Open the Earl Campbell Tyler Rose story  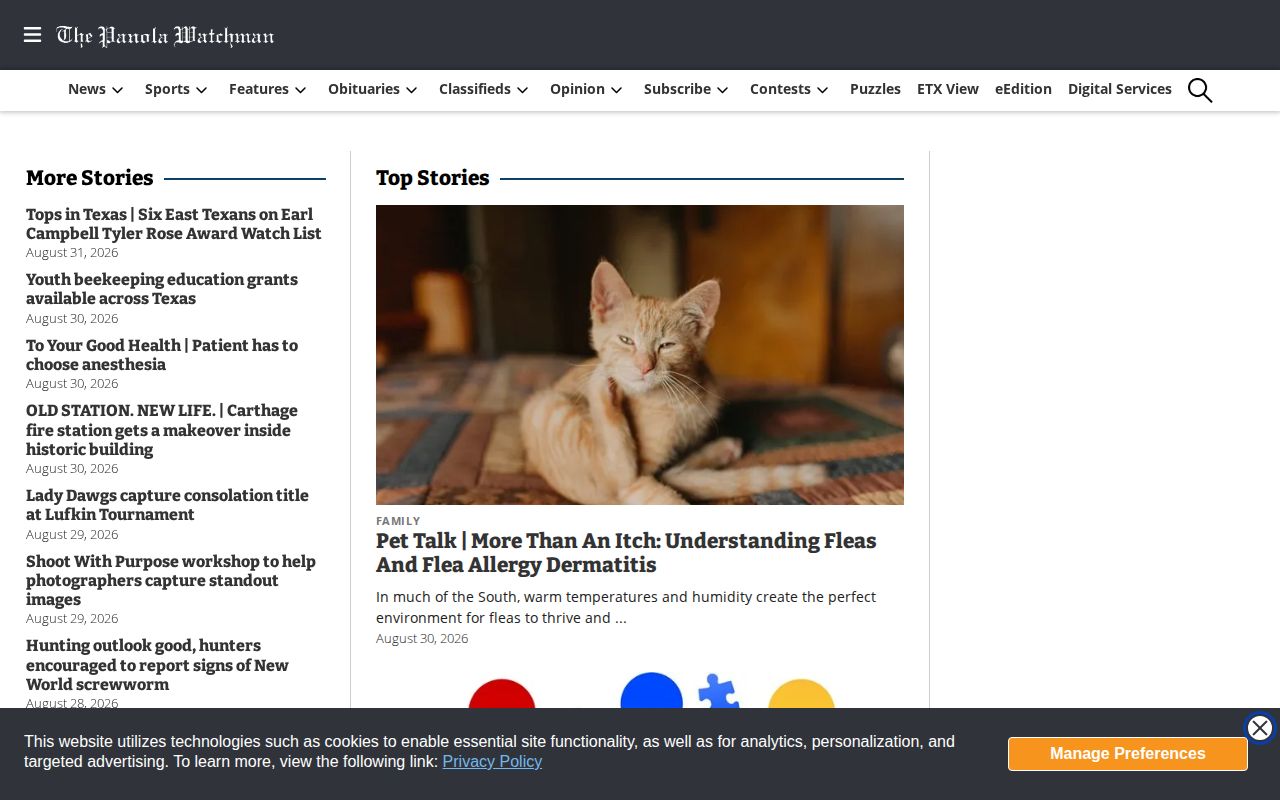[174, 224]
